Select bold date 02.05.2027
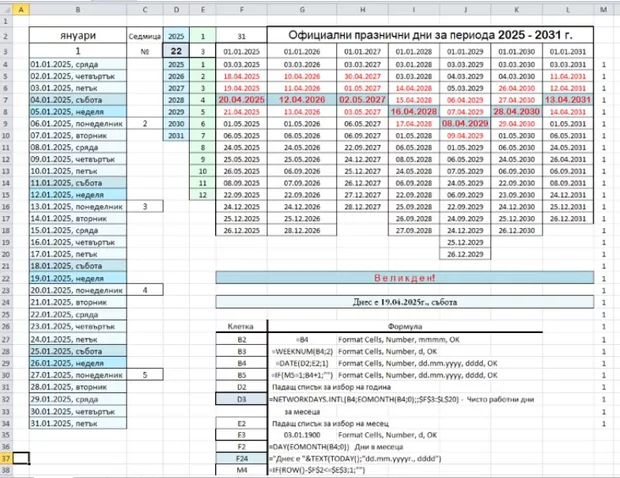 tap(362, 100)
